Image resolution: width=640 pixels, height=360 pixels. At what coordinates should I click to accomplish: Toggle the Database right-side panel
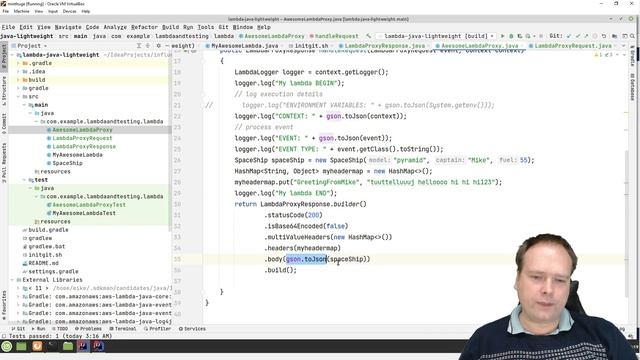632,87
